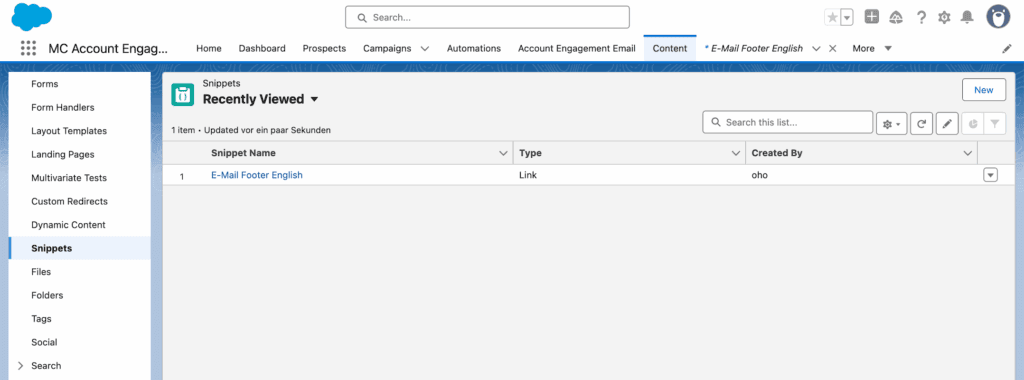Click the Link type cell
This screenshot has height=380, width=1024.
click(528, 175)
